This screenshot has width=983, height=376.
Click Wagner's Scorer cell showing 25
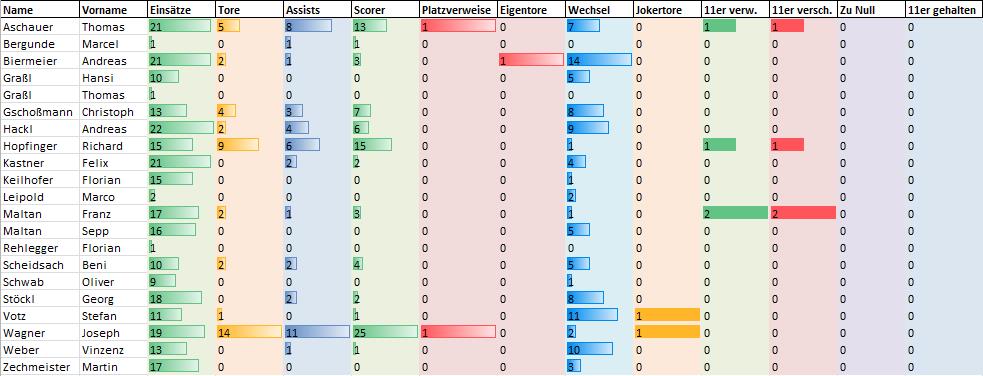(385, 332)
